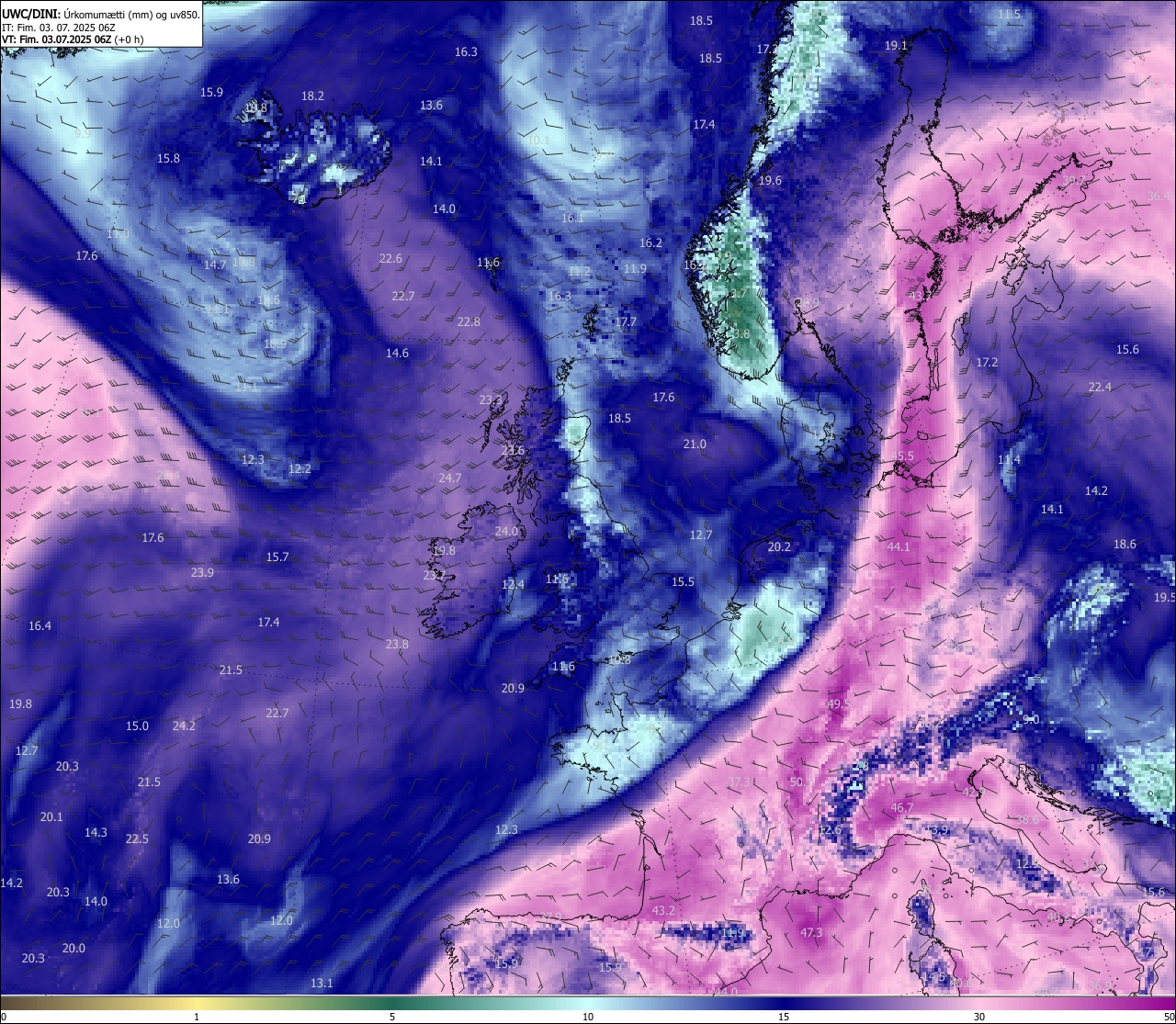Click the 'VT: Fim. 03.07.2025 06Z (+0 h)' line
1176x1024 pixels.
[x=73, y=39]
